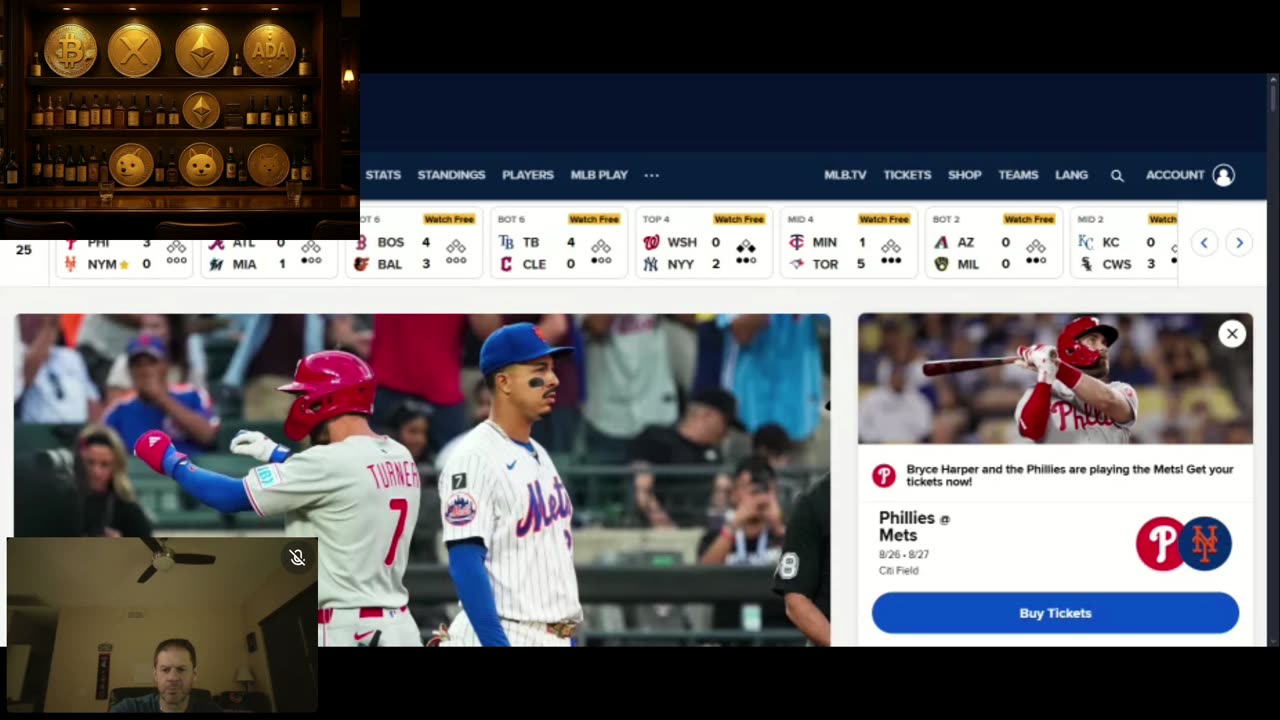Click the Phillies logo in ticket card
The height and width of the screenshot is (720, 1280).
pos(1161,544)
